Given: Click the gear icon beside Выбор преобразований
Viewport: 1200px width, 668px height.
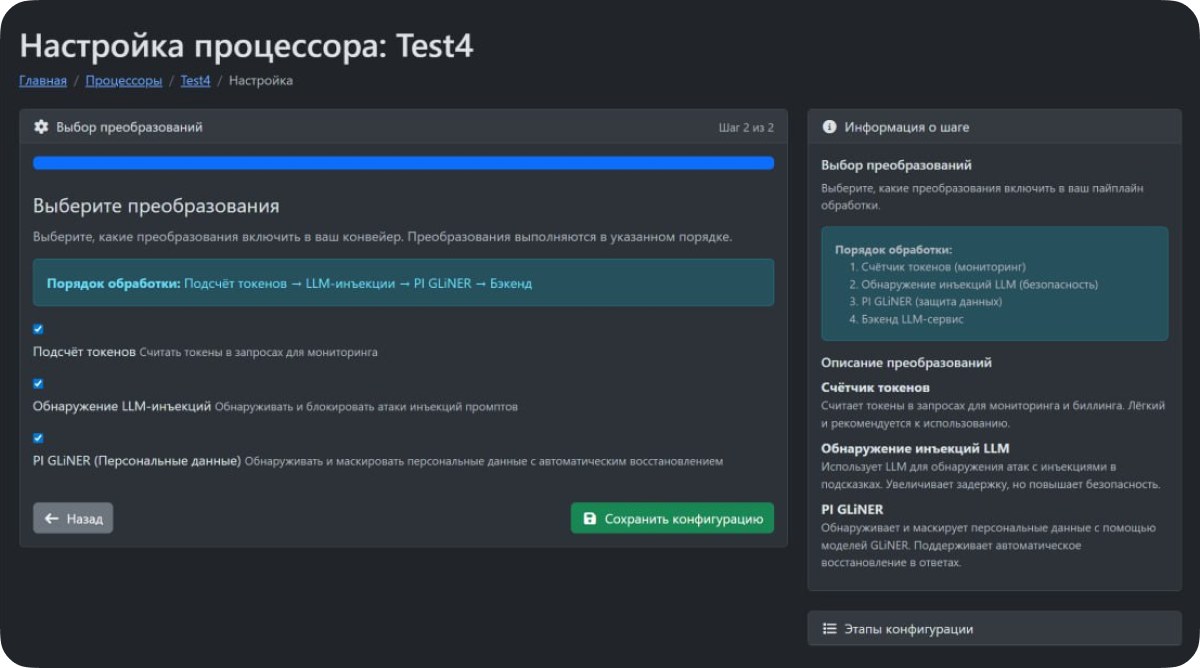Looking at the screenshot, I should pyautogui.click(x=41, y=127).
